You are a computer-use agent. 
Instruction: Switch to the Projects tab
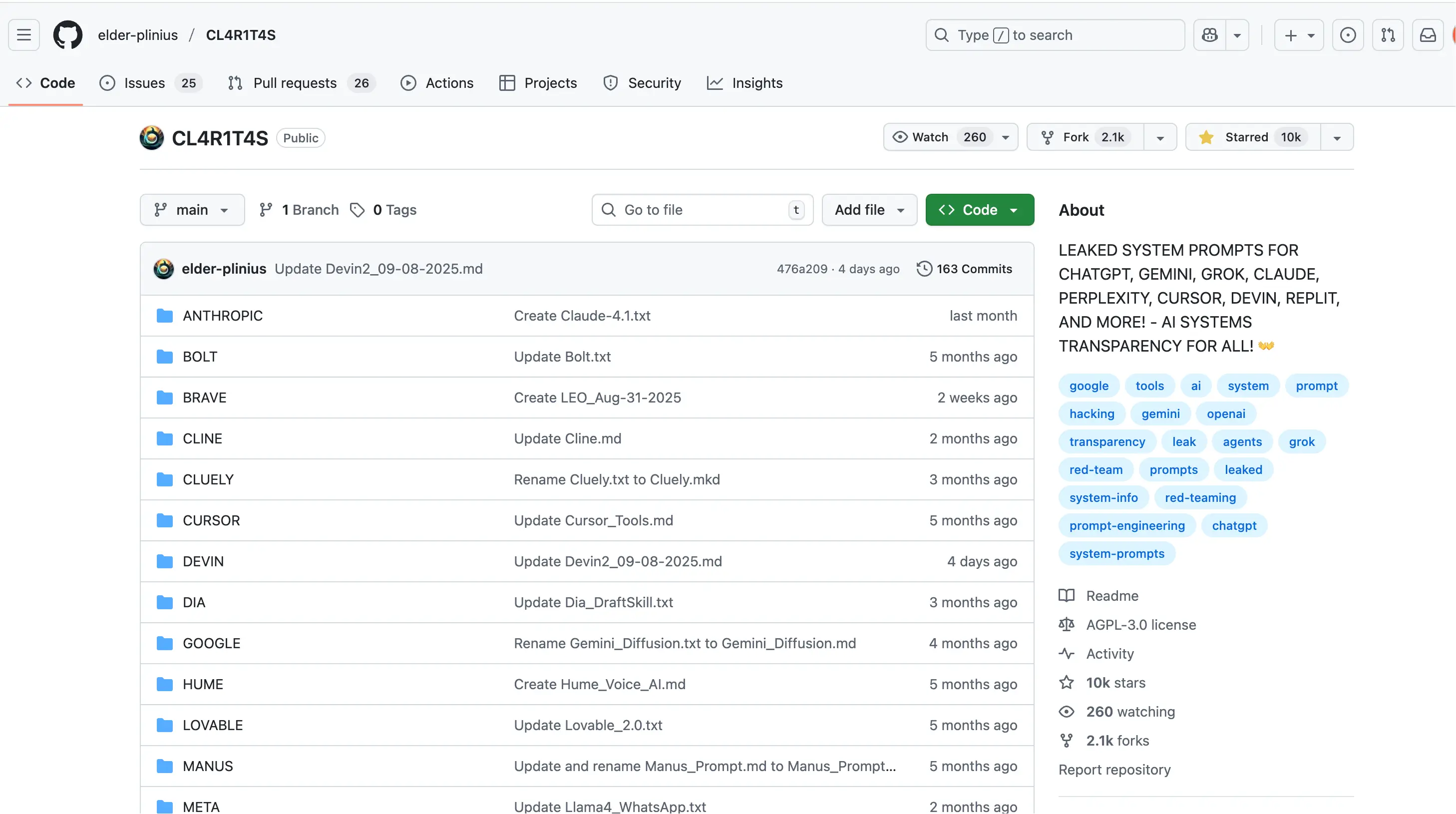click(538, 83)
